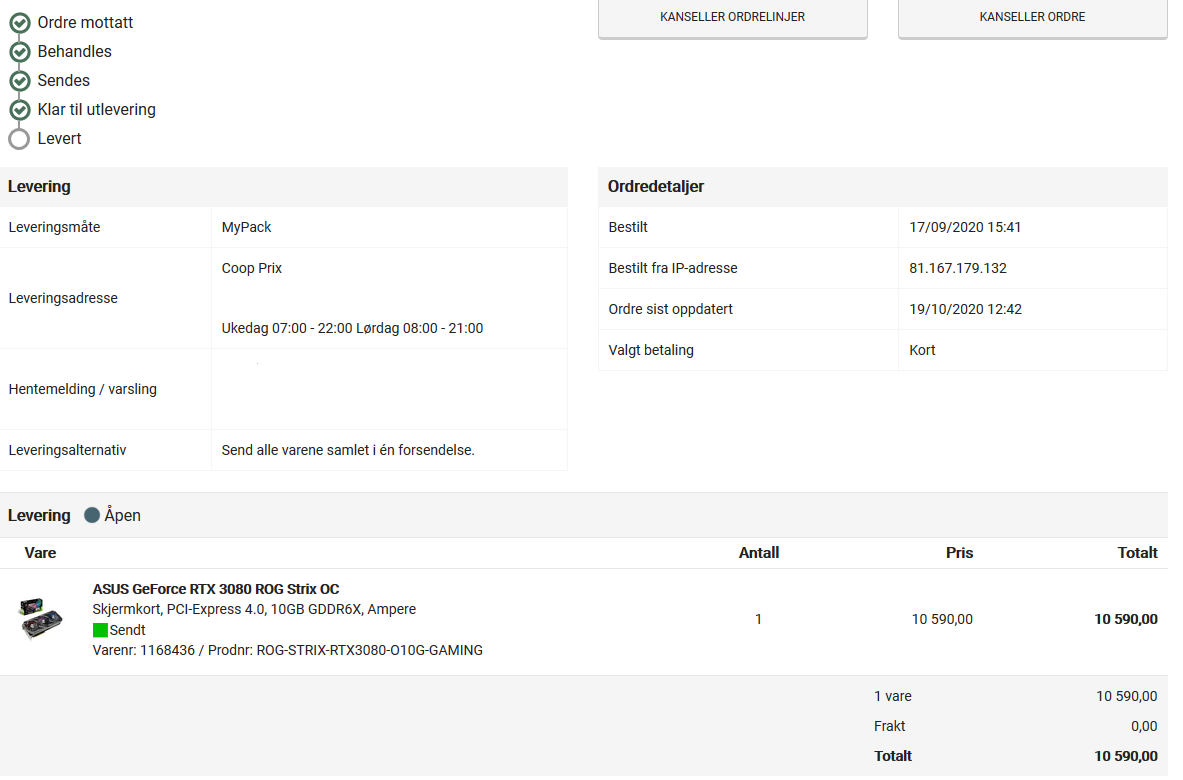Click the Klar til utlevering checkmark icon
The height and width of the screenshot is (780, 1183).
tap(20, 110)
